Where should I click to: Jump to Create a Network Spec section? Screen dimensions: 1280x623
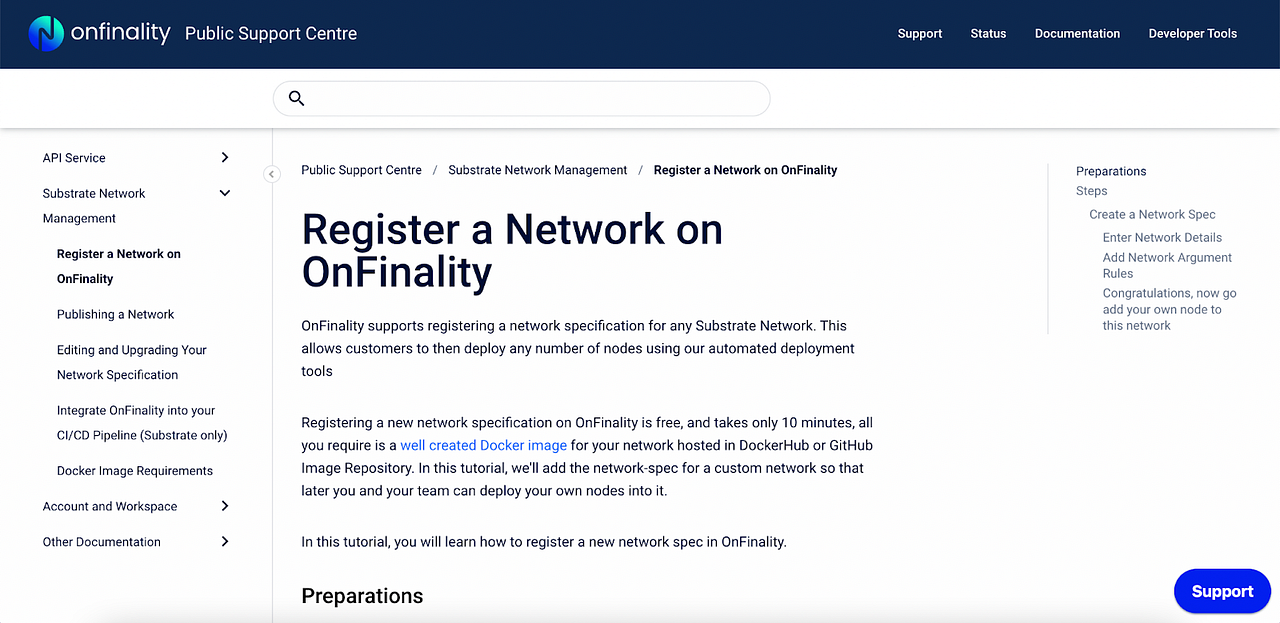(1152, 214)
